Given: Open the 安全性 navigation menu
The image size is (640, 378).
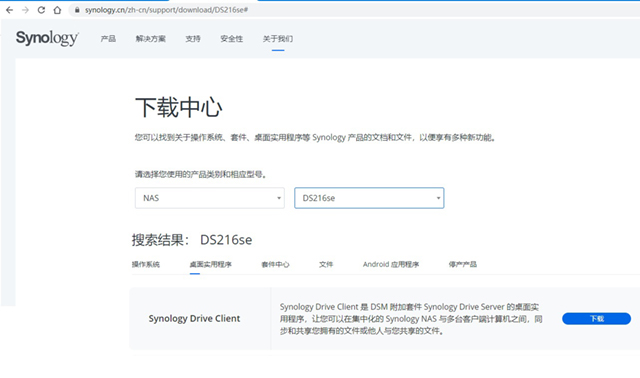Looking at the screenshot, I should click(x=231, y=39).
